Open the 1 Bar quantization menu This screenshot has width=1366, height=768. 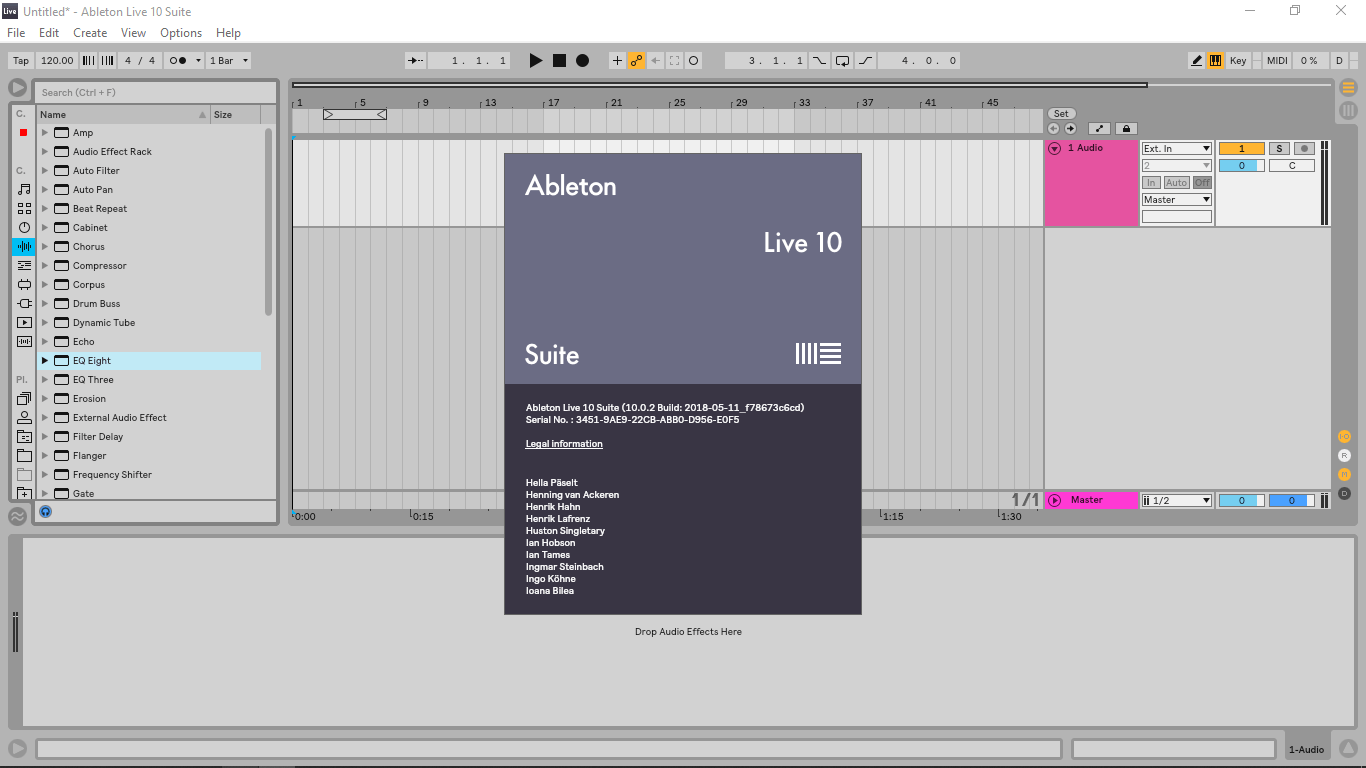(229, 61)
